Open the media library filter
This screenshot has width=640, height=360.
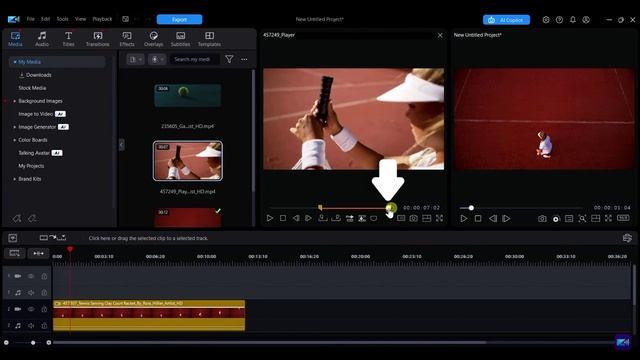click(229, 60)
